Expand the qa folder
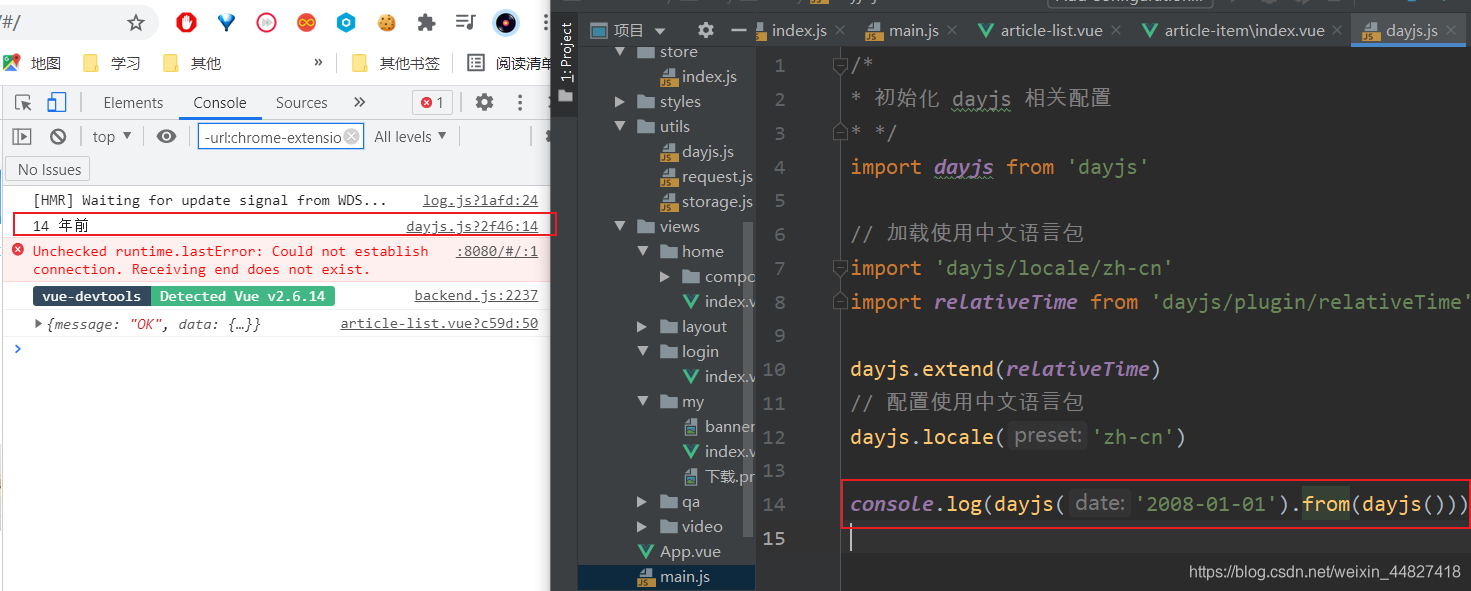 (x=643, y=502)
